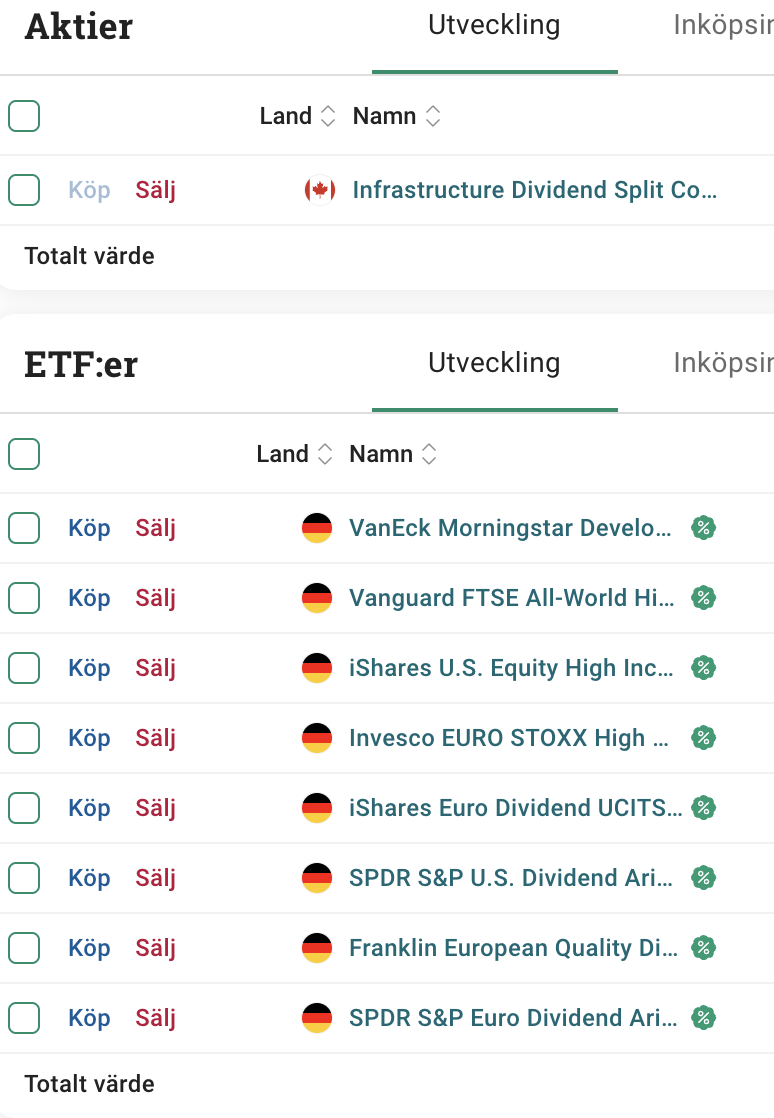774x1118 pixels.
Task: Sort the Aktier table by Land
Action: tap(297, 116)
